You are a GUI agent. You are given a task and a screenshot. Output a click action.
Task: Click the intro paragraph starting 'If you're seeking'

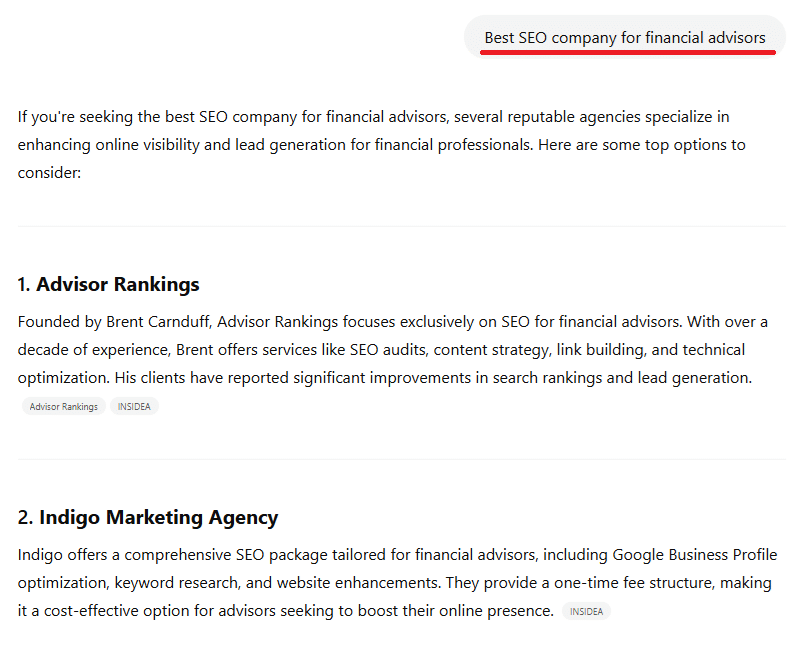pyautogui.click(x=382, y=144)
